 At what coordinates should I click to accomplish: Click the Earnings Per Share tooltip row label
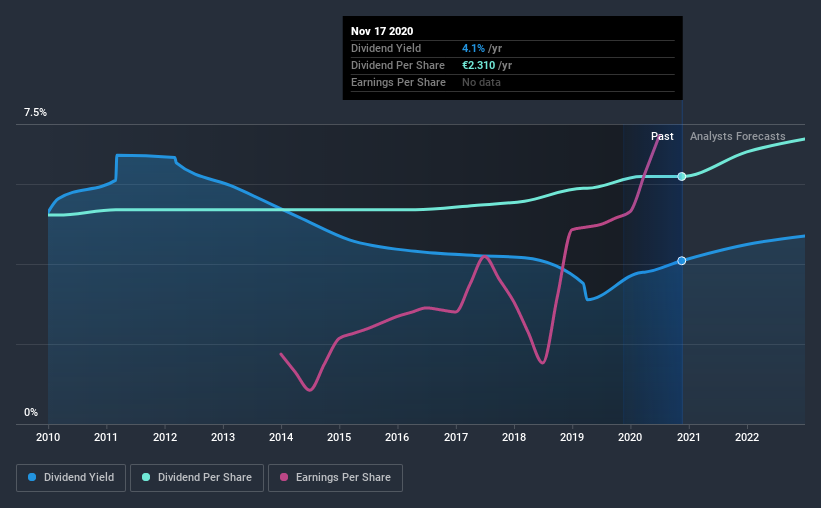click(398, 82)
